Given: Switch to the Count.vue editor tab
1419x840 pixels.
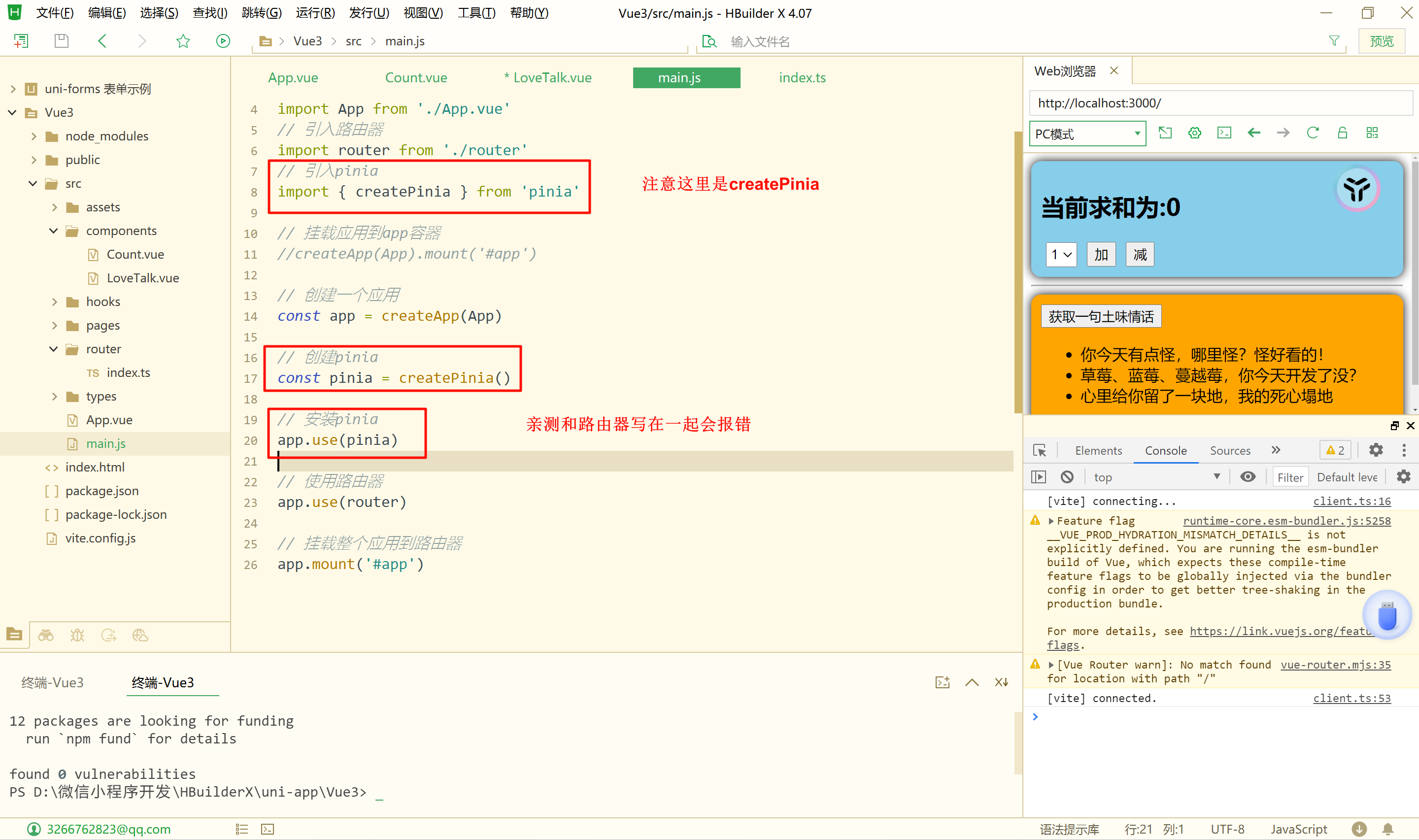Looking at the screenshot, I should pos(416,77).
